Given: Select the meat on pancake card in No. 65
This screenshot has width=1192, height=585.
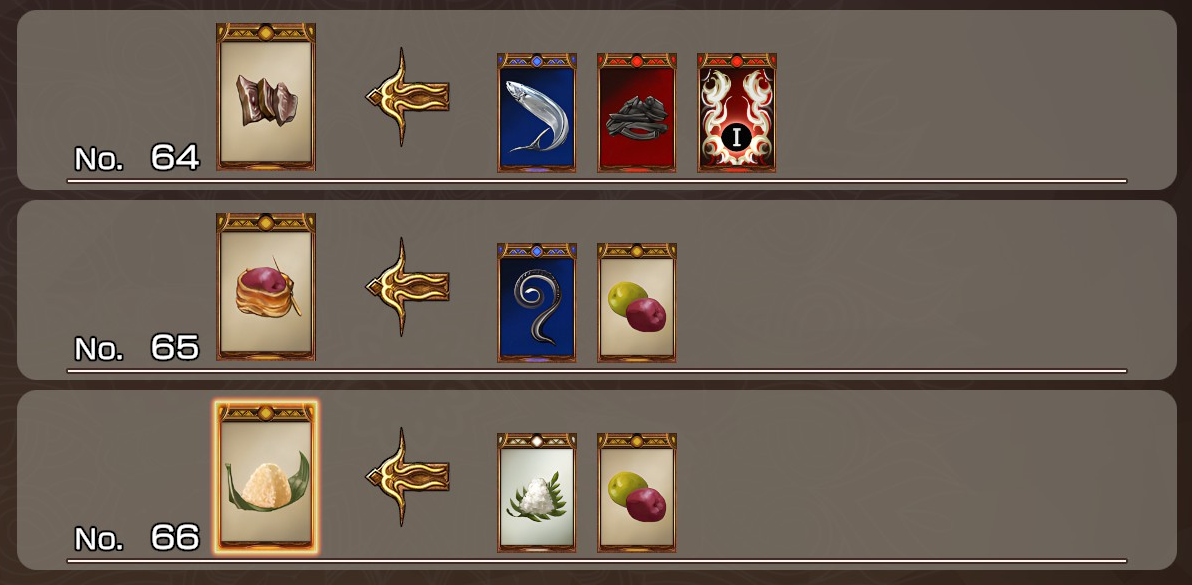Looking at the screenshot, I should [x=266, y=286].
